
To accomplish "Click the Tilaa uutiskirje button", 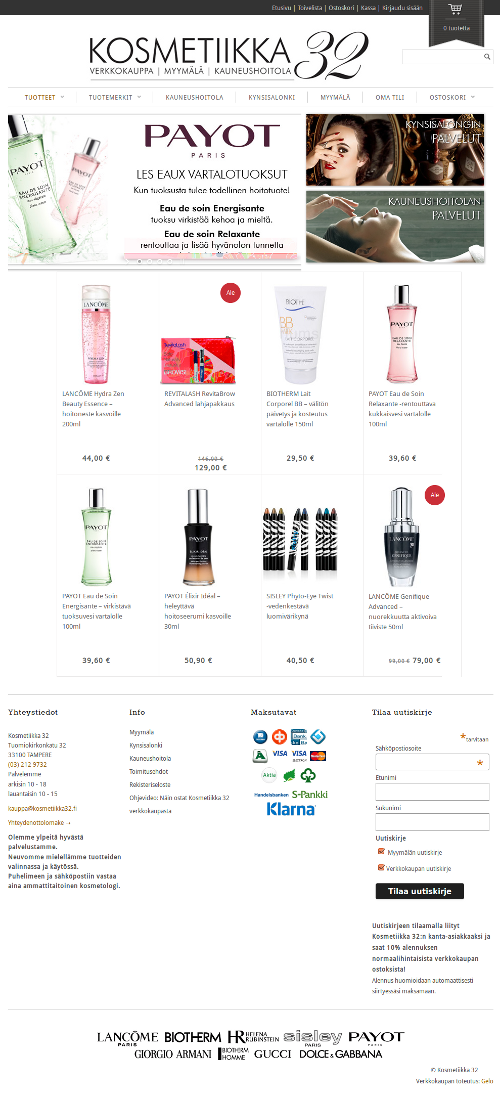I will [420, 891].
